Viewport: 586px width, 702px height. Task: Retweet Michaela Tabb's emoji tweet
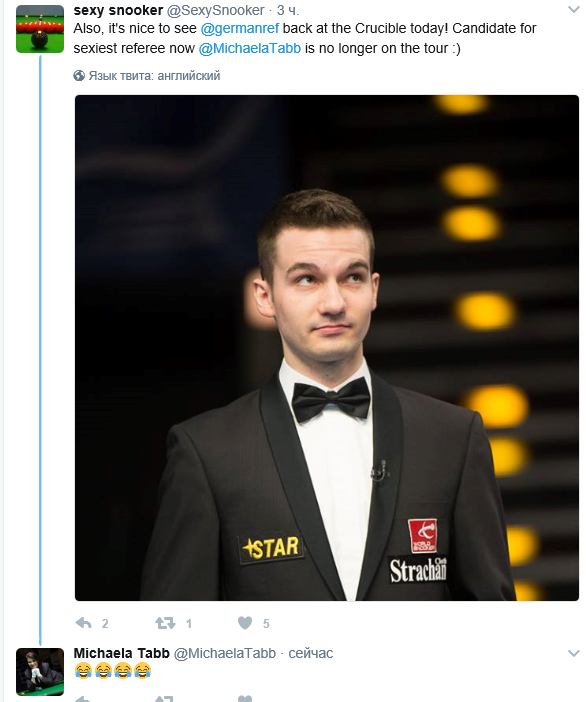pos(164,699)
